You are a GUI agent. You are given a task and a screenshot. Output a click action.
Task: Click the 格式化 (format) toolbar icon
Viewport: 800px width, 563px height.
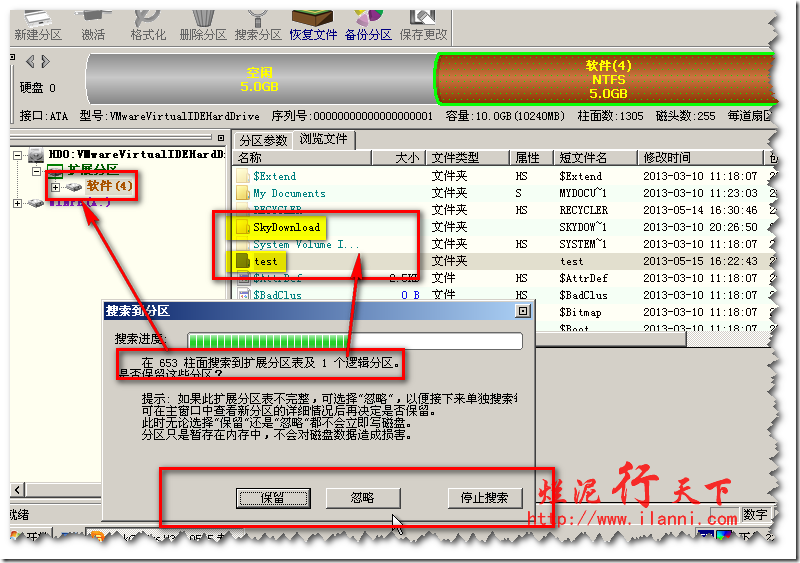pos(148,18)
